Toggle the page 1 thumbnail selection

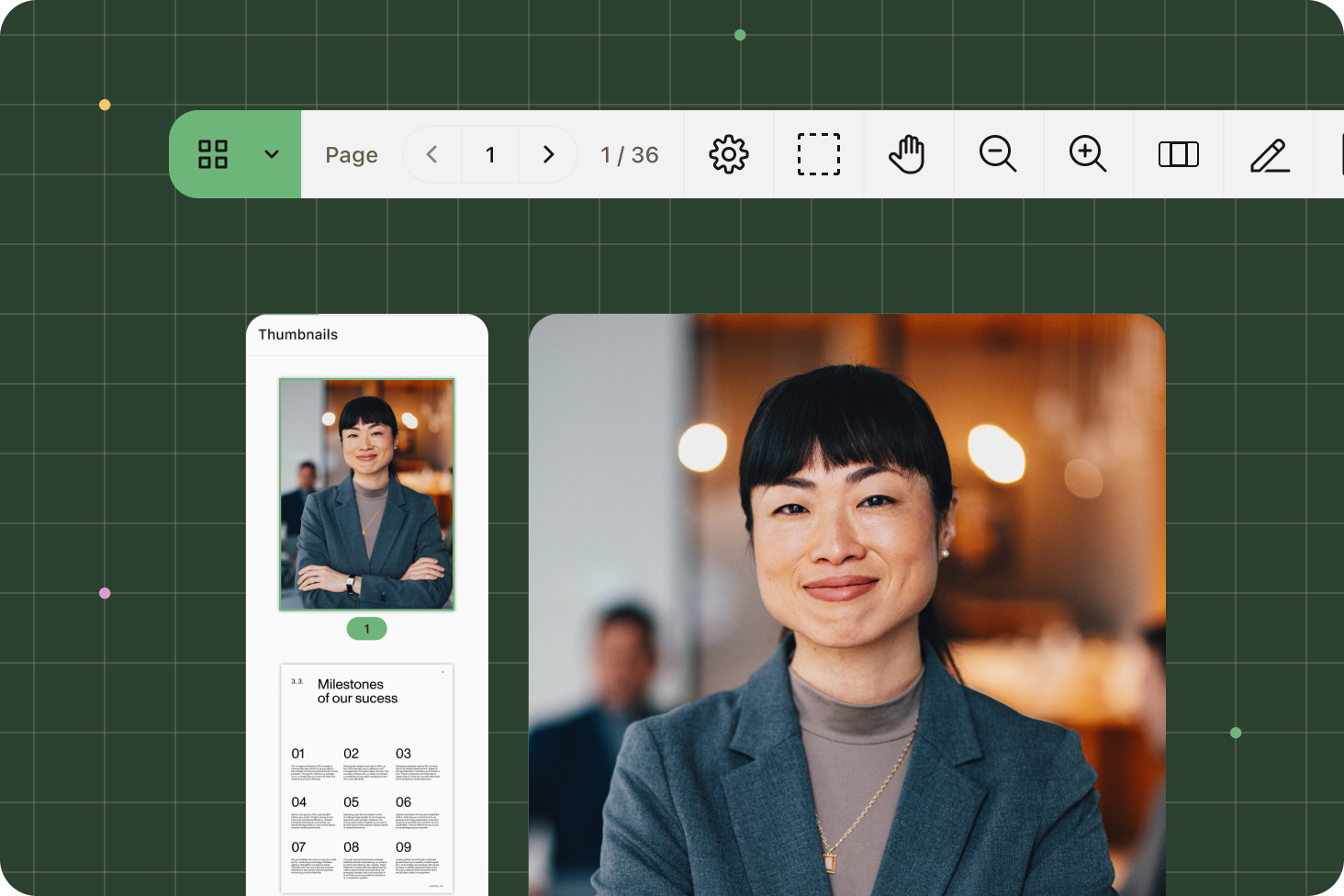click(366, 494)
